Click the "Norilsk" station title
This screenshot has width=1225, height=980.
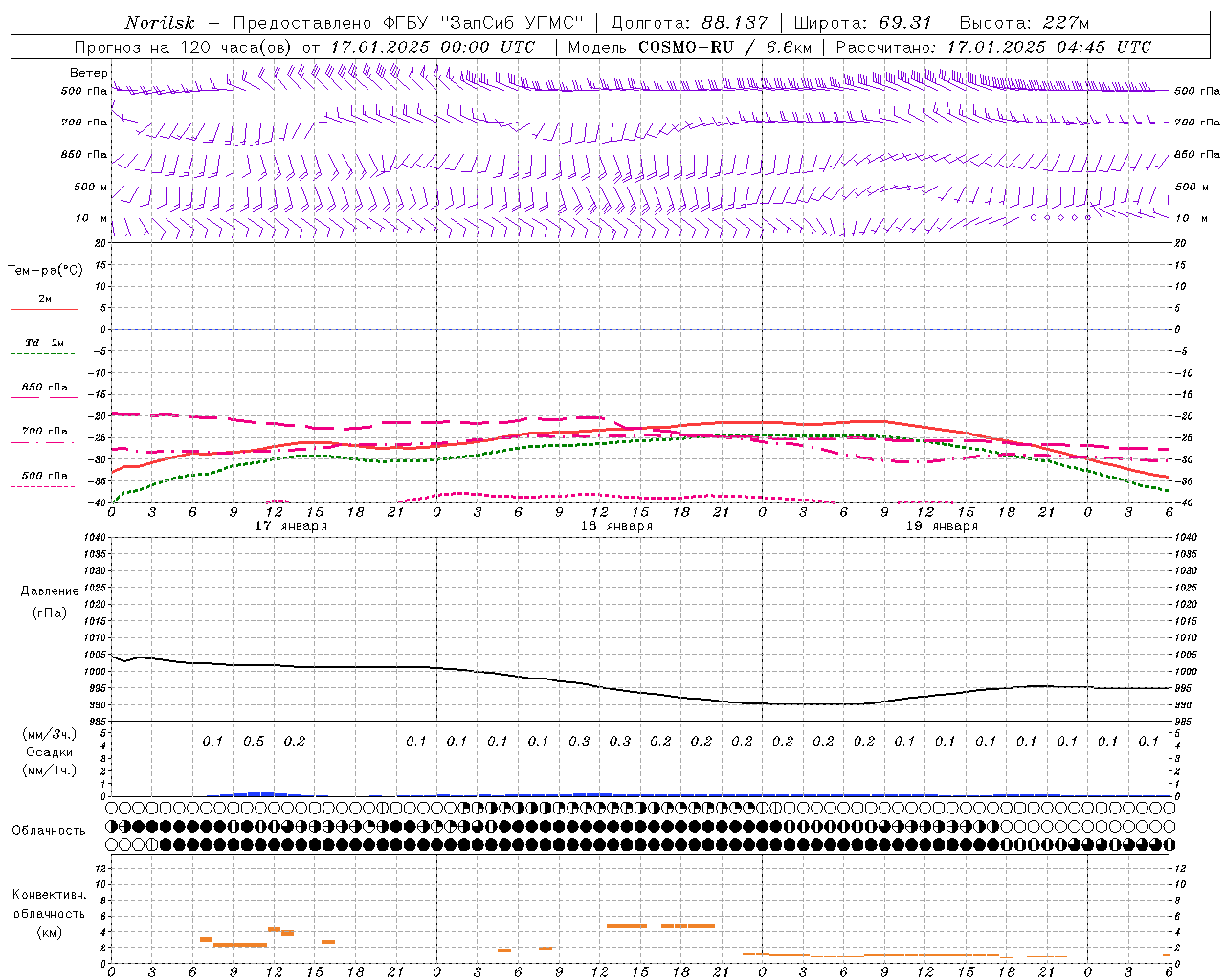[x=160, y=23]
